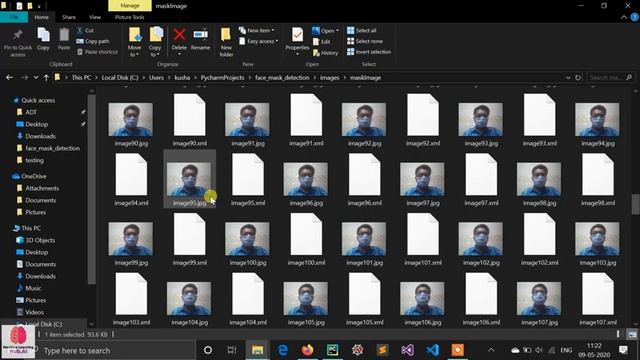
Task: Click the Up one level arrow
Action: (46, 78)
